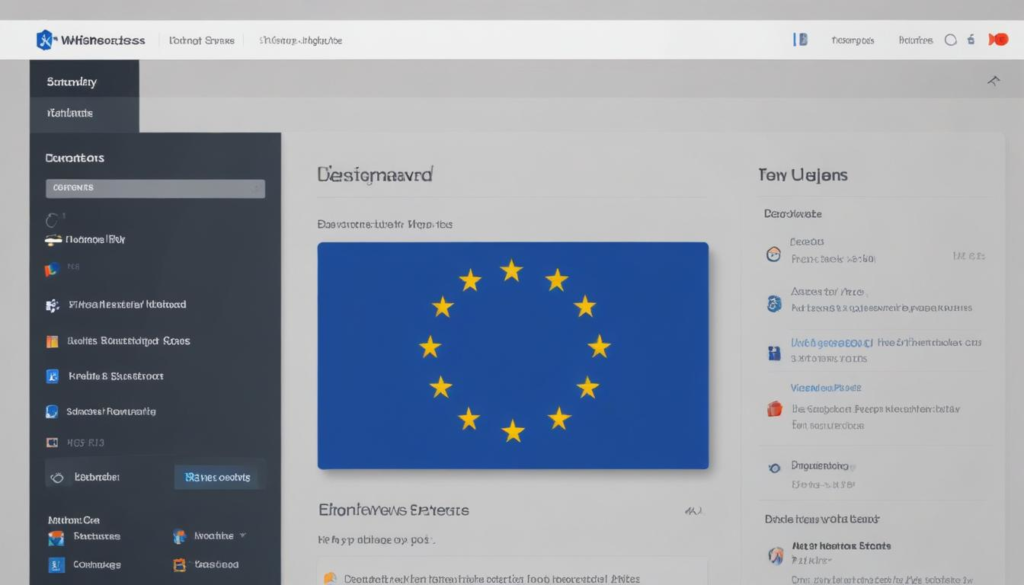
Task: Click the "Eedbrober" button in sidebar
Action: pos(97,477)
